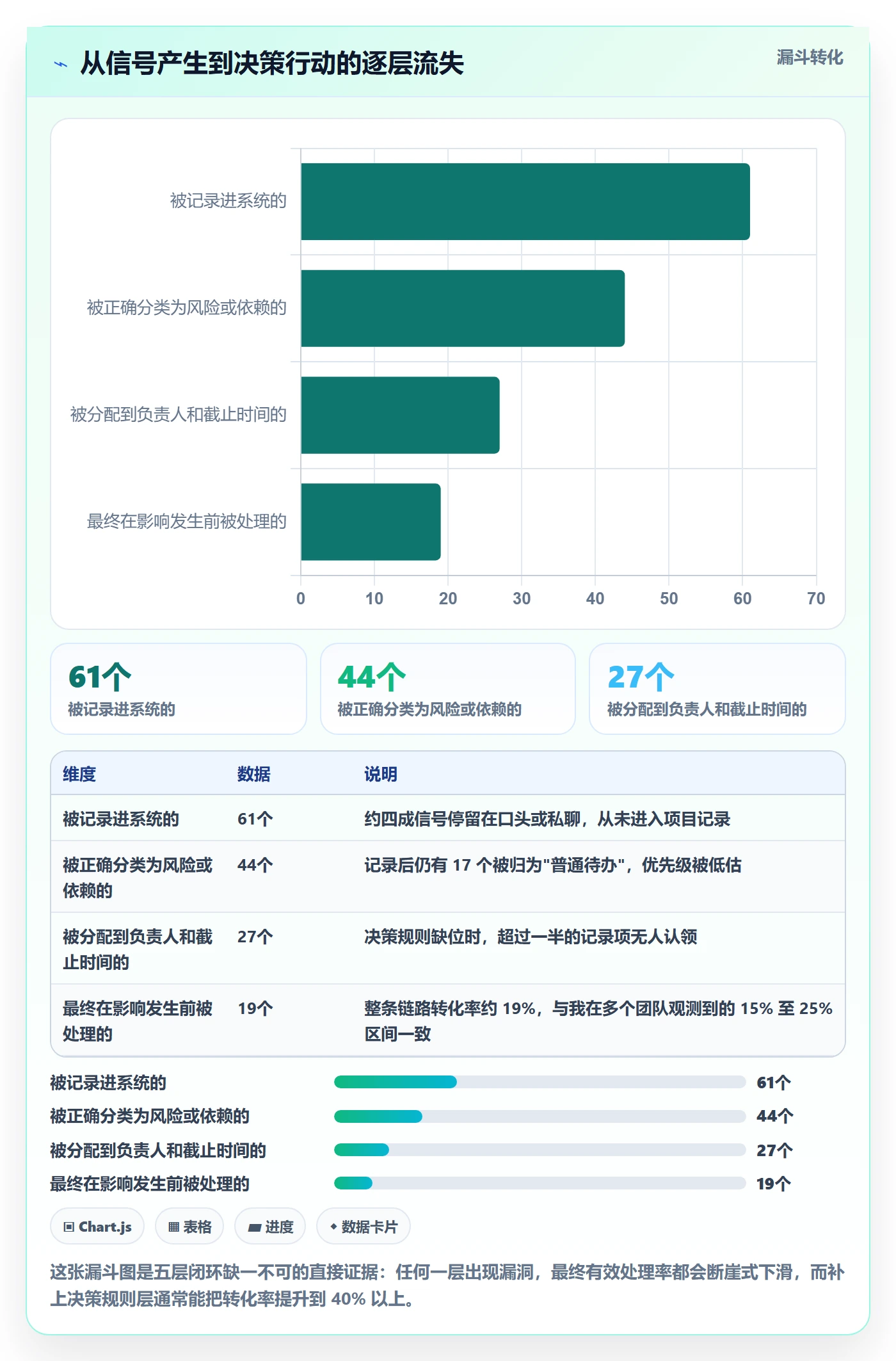
Task: Click the chart bar for 被记录进系统的
Action: tap(525, 202)
